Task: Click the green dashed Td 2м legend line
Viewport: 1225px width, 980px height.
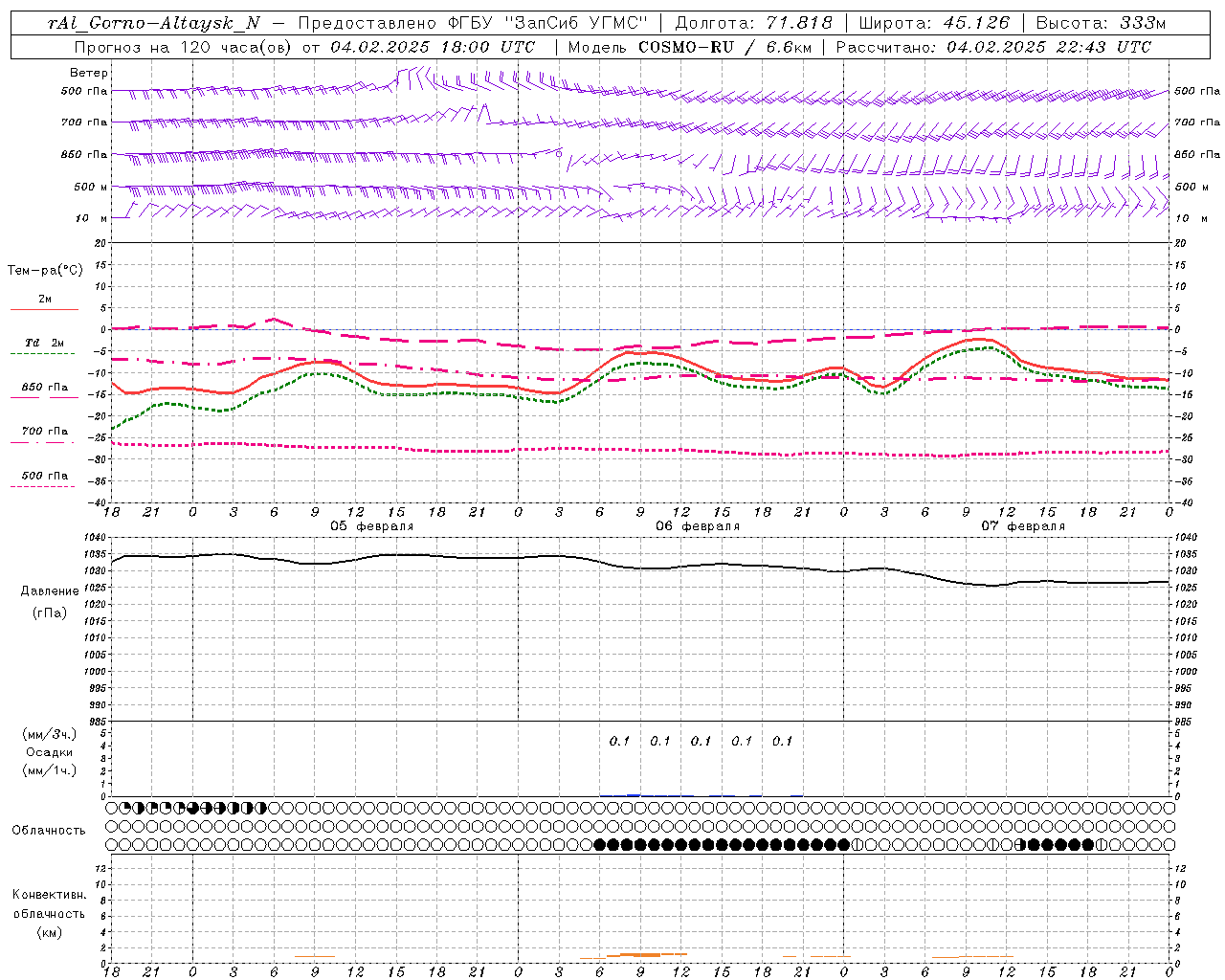Action: 42,353
